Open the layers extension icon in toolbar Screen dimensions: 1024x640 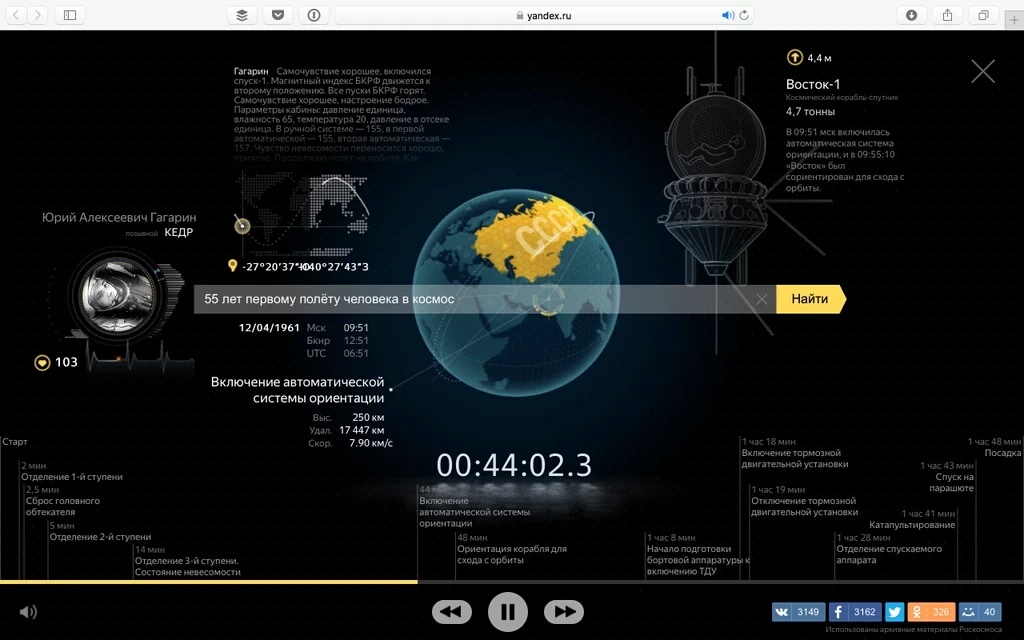(x=242, y=15)
